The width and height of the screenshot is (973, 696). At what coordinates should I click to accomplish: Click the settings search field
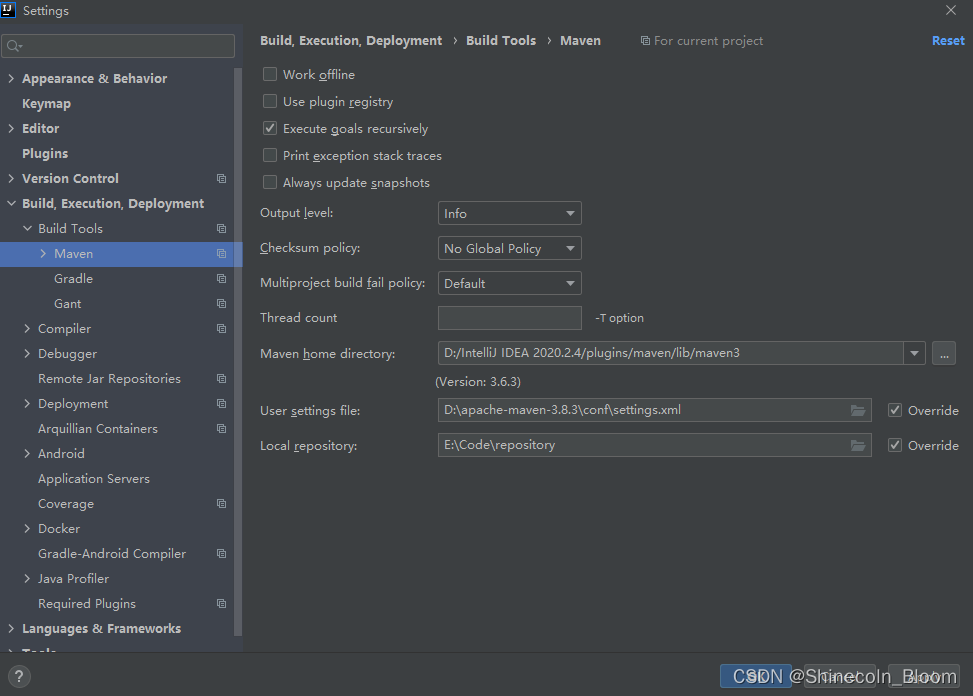click(x=118, y=46)
